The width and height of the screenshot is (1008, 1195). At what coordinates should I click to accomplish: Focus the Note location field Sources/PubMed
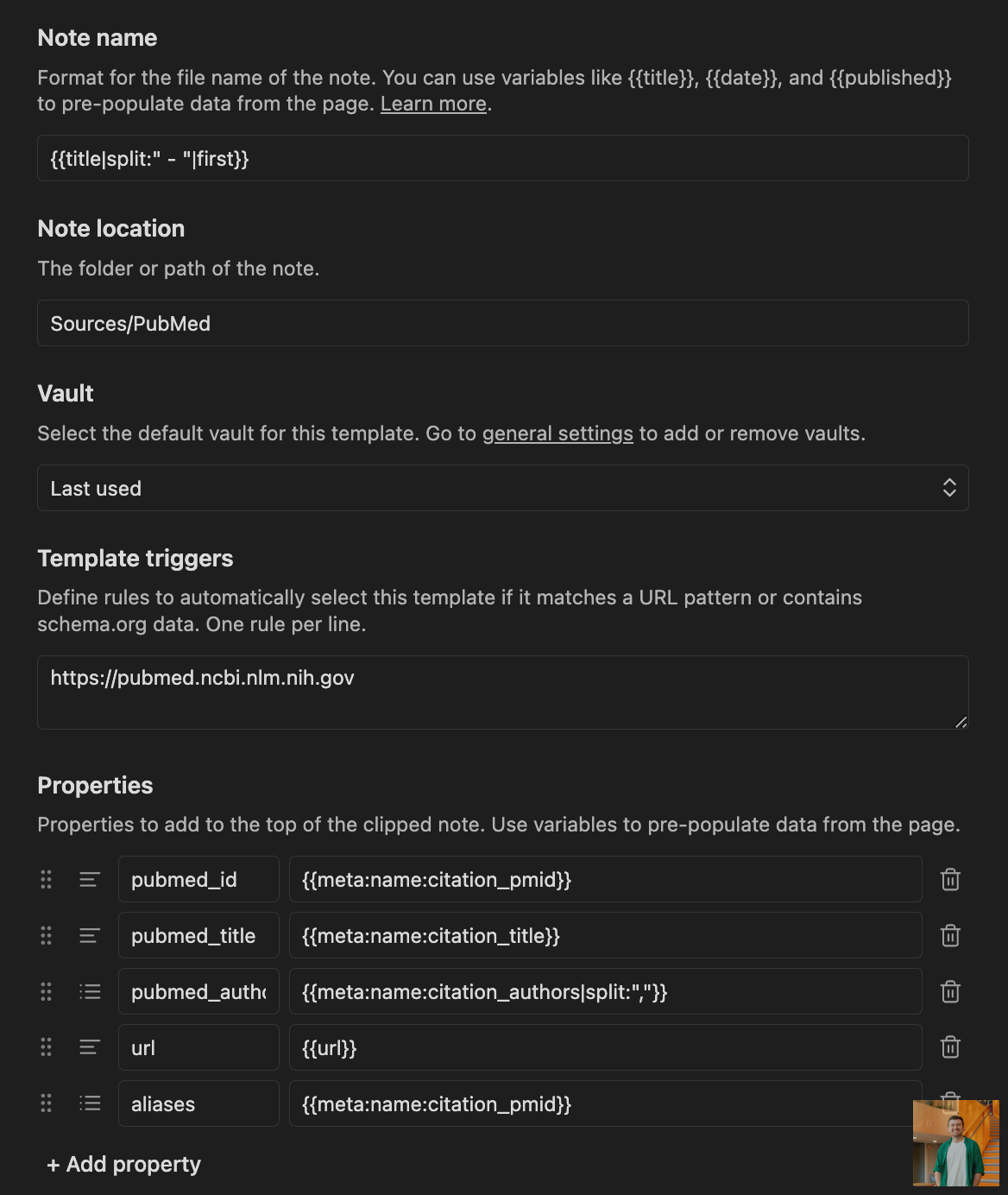(502, 323)
